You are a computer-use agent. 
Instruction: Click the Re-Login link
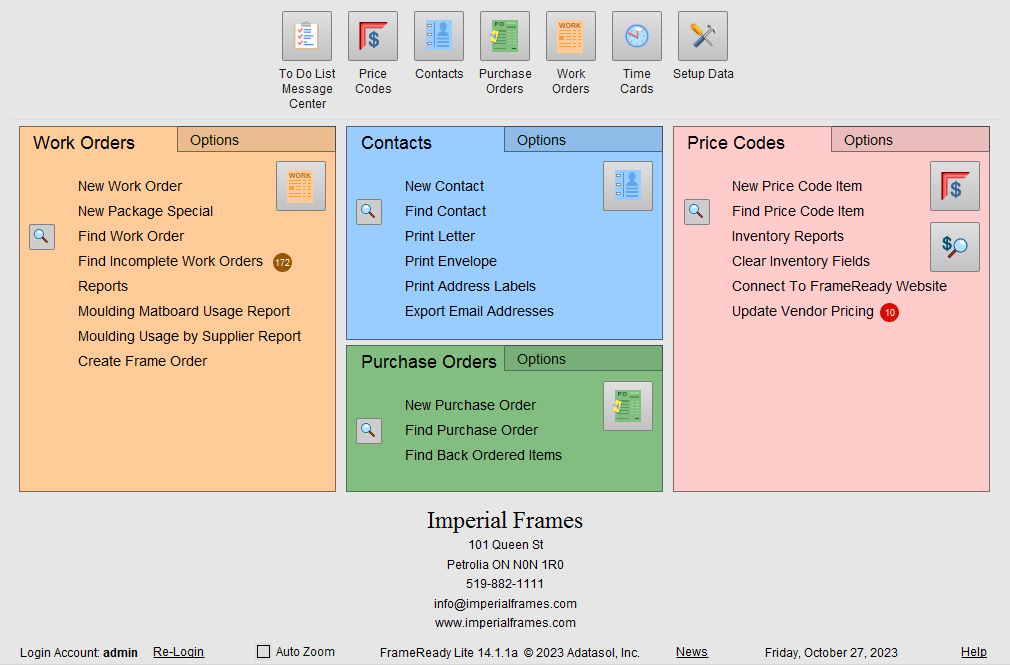(178, 652)
